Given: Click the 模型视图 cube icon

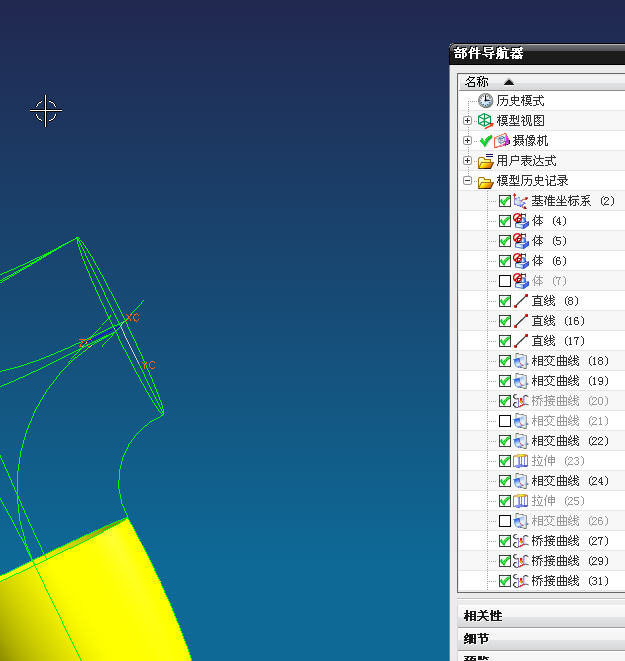Looking at the screenshot, I should (x=486, y=121).
